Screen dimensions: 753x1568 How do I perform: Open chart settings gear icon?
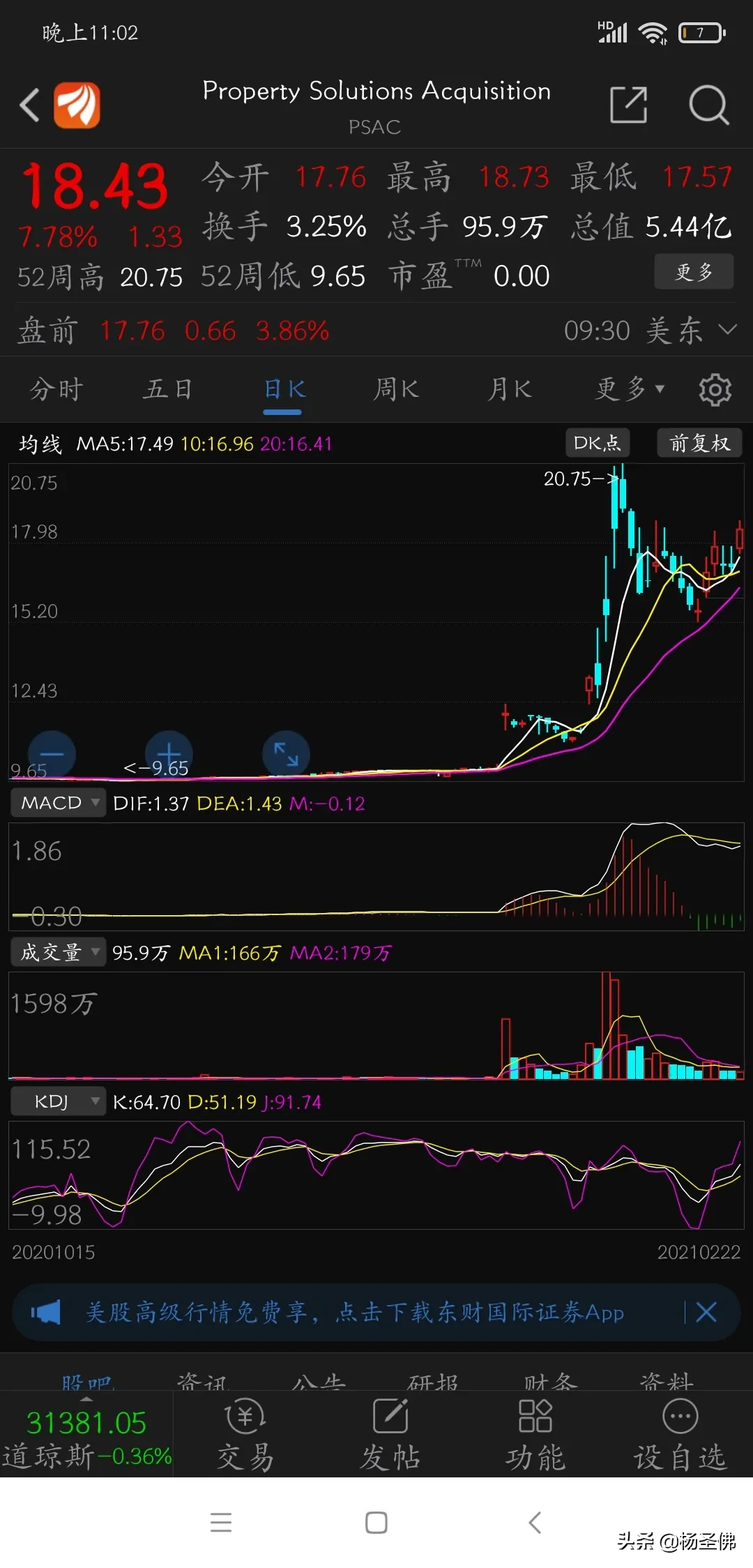pos(715,389)
